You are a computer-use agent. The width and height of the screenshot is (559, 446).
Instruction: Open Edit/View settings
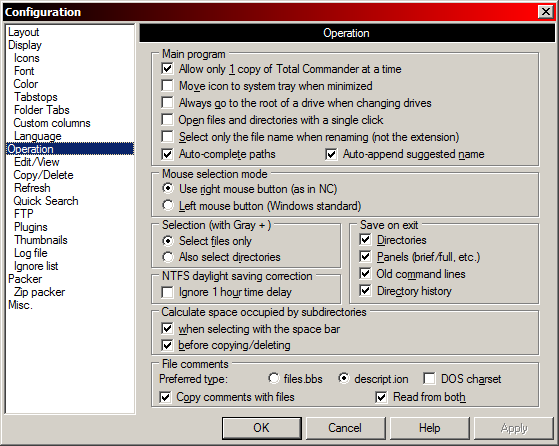click(x=37, y=162)
